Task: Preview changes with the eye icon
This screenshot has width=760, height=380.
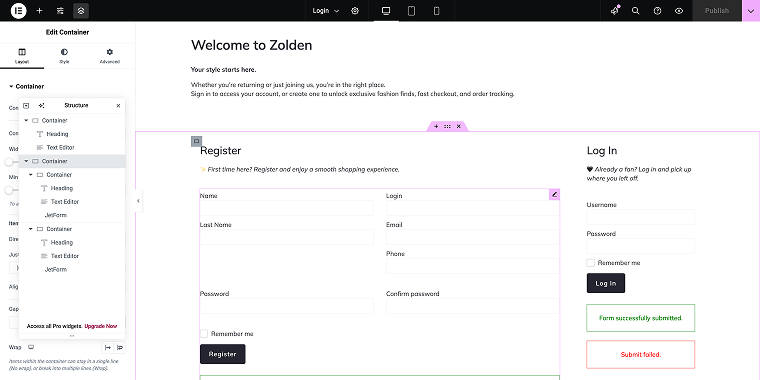Action: 679,11
